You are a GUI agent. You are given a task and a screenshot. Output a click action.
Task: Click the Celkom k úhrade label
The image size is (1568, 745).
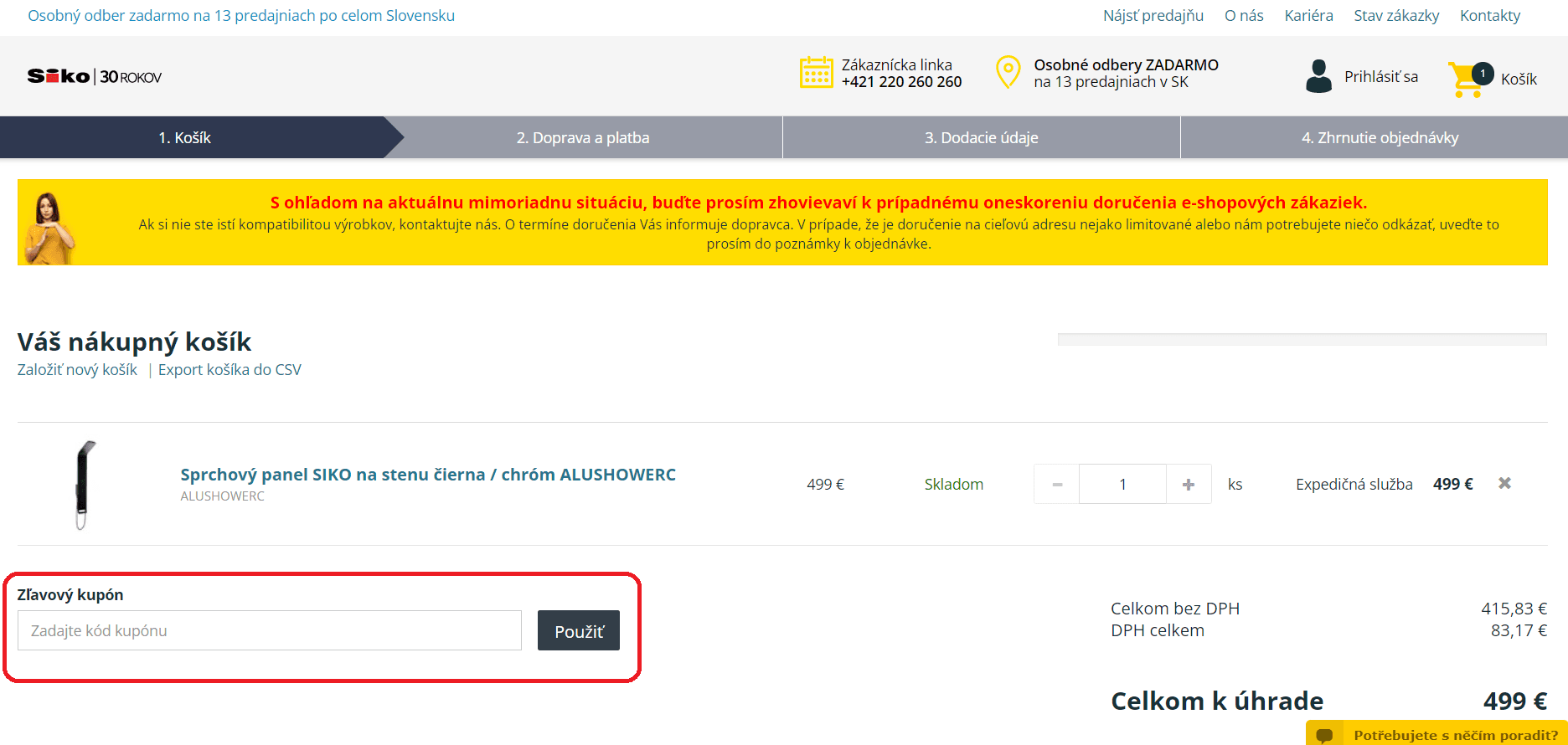pos(1217,701)
